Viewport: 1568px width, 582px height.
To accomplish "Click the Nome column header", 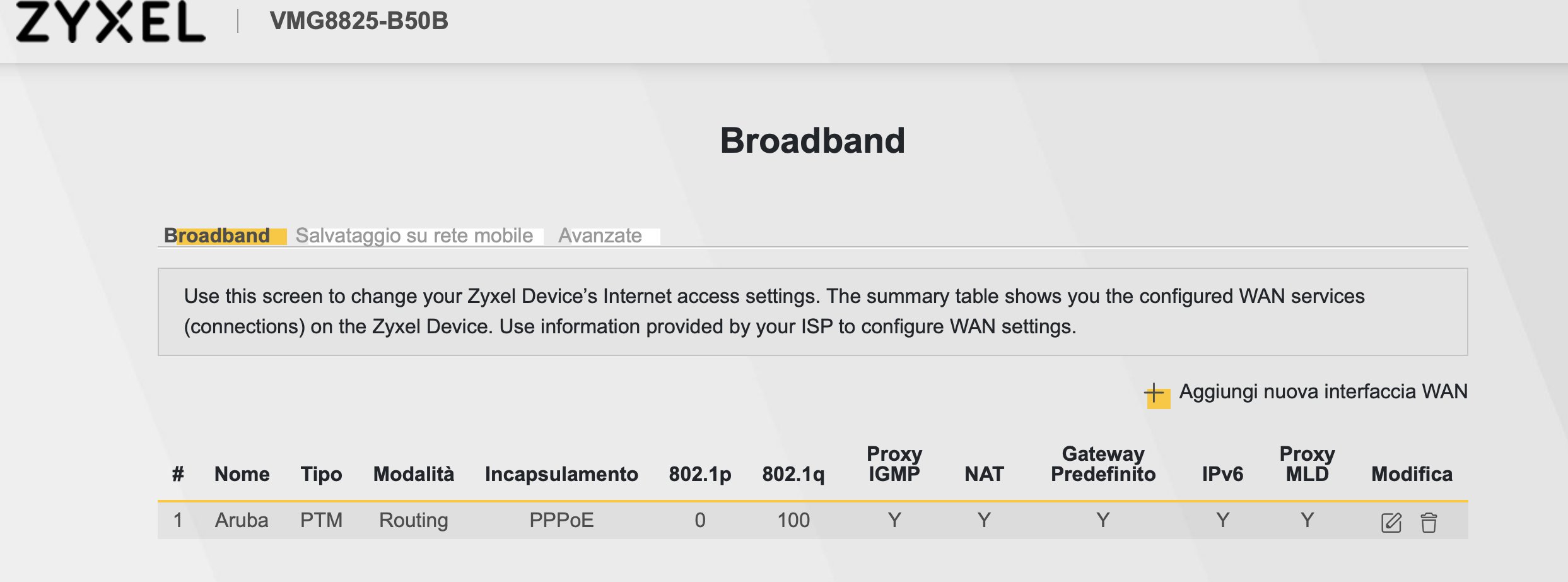I will click(242, 474).
